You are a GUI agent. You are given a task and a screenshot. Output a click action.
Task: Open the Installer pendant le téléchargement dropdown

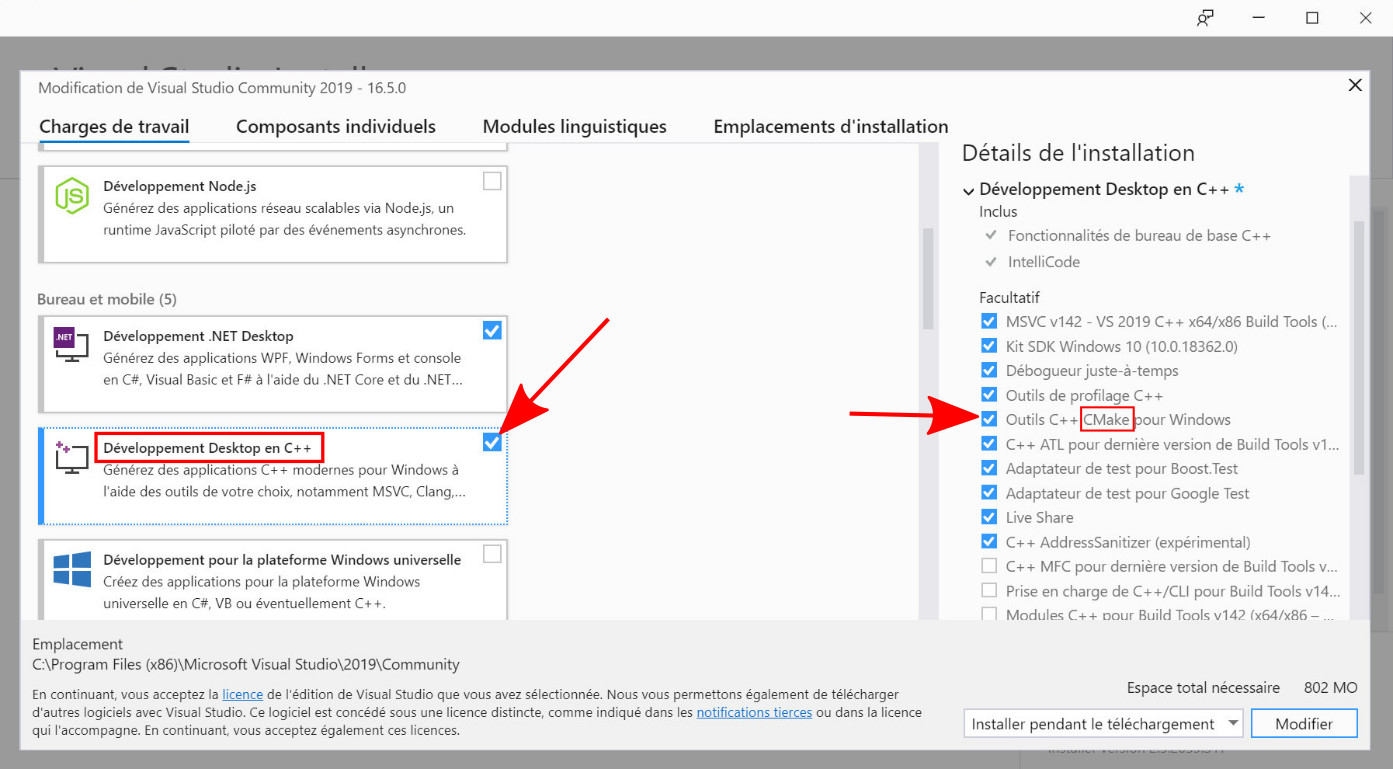[1105, 723]
